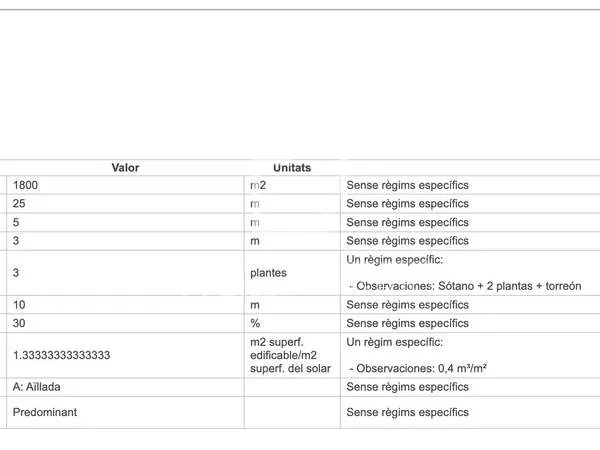Image resolution: width=600 pixels, height=450 pixels.
Task: Click Sense règims específics in the 1800 row
Action: click(408, 185)
